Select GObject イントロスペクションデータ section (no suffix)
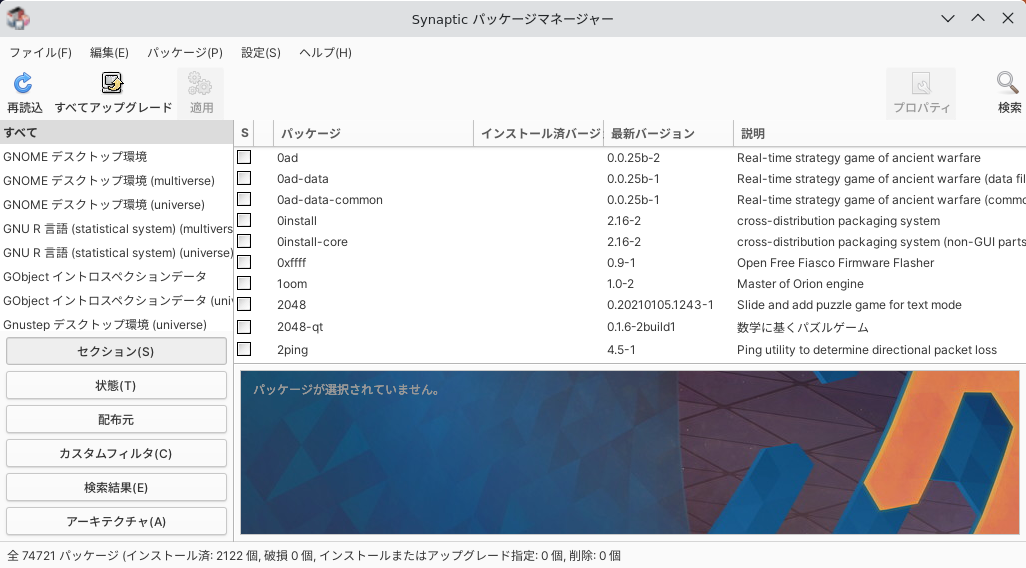This screenshot has height=568, width=1026. pyautogui.click(x=116, y=277)
